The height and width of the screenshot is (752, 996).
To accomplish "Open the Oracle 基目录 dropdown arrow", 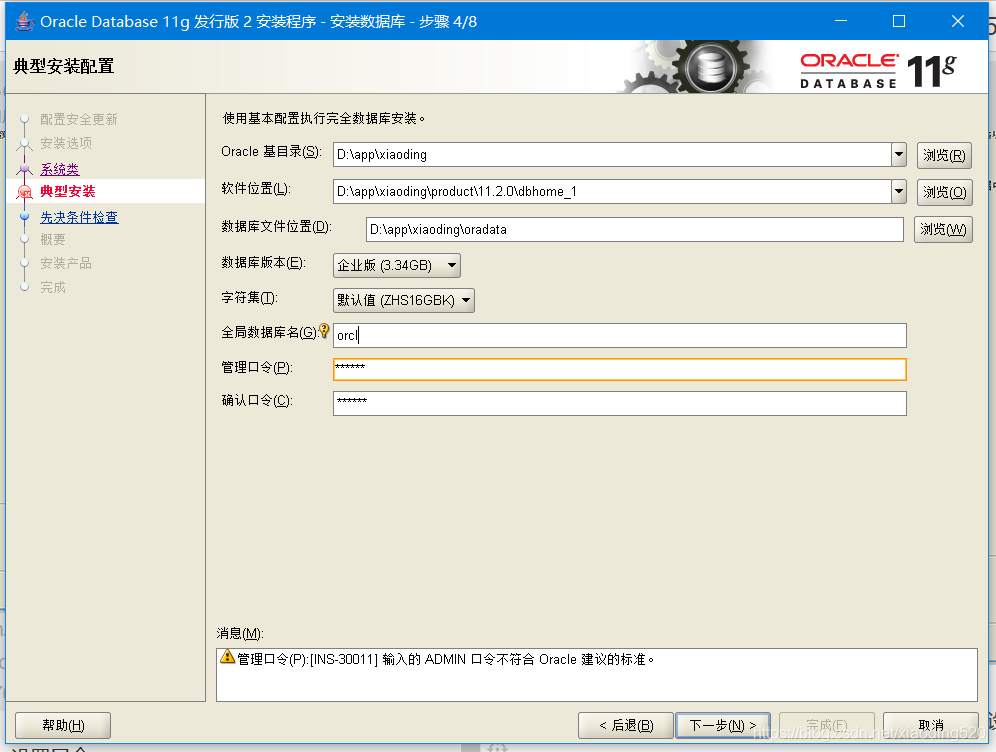I will click(x=899, y=154).
